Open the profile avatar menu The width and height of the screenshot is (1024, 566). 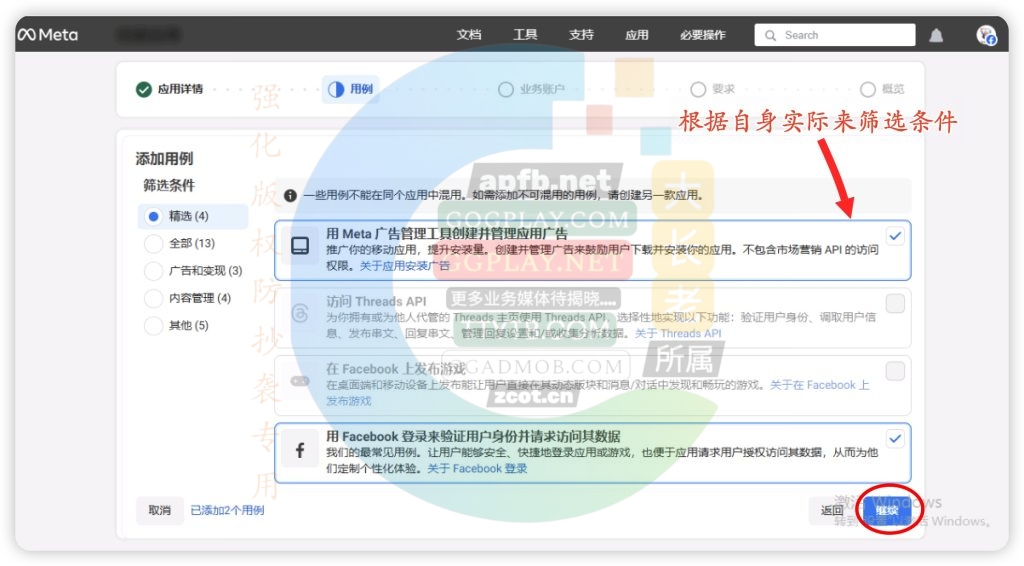(x=987, y=35)
